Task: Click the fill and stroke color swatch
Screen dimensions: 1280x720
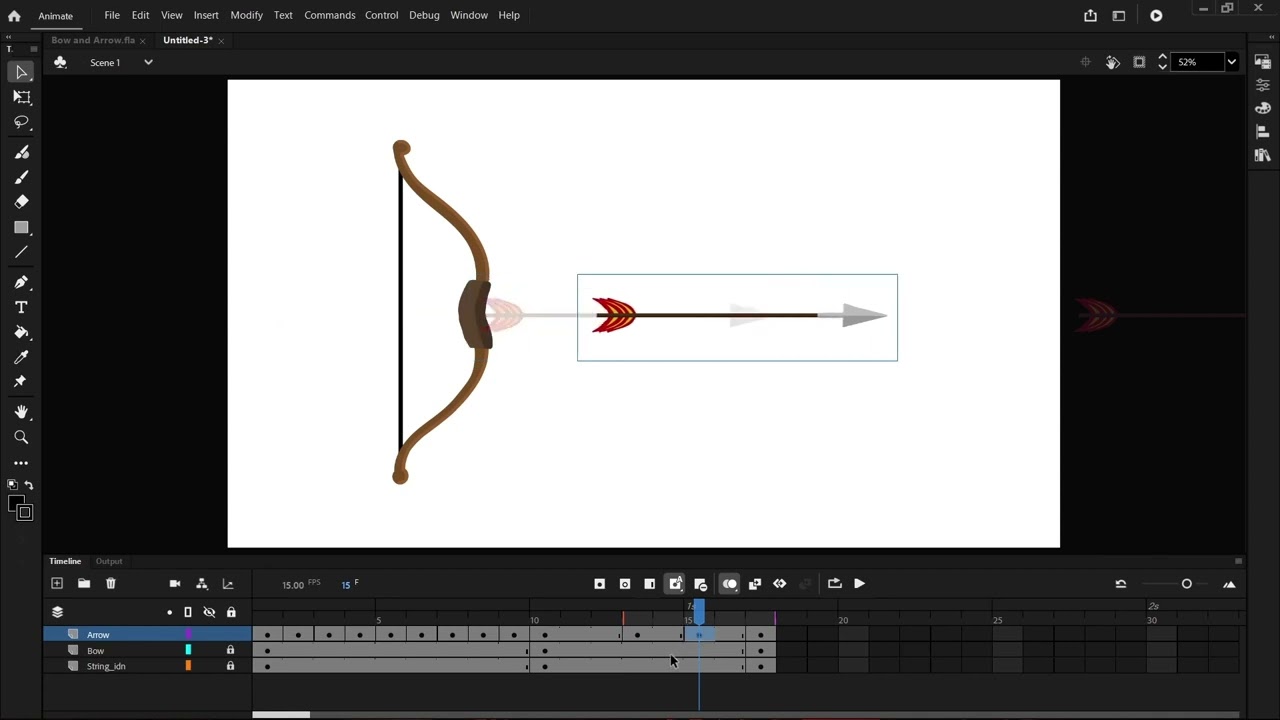Action: [x=21, y=508]
